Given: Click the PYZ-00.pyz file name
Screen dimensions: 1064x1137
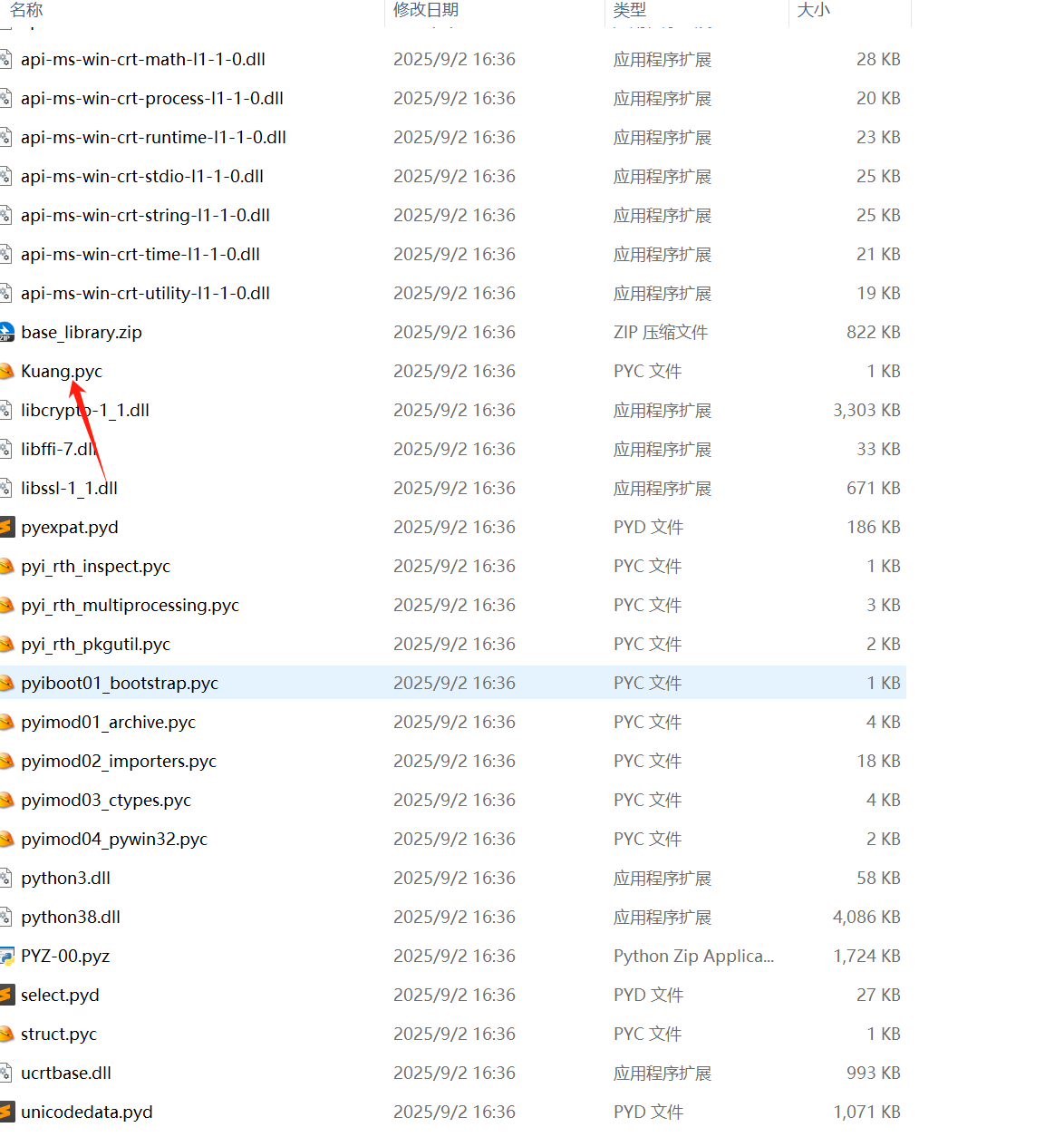Looking at the screenshot, I should [x=65, y=957].
